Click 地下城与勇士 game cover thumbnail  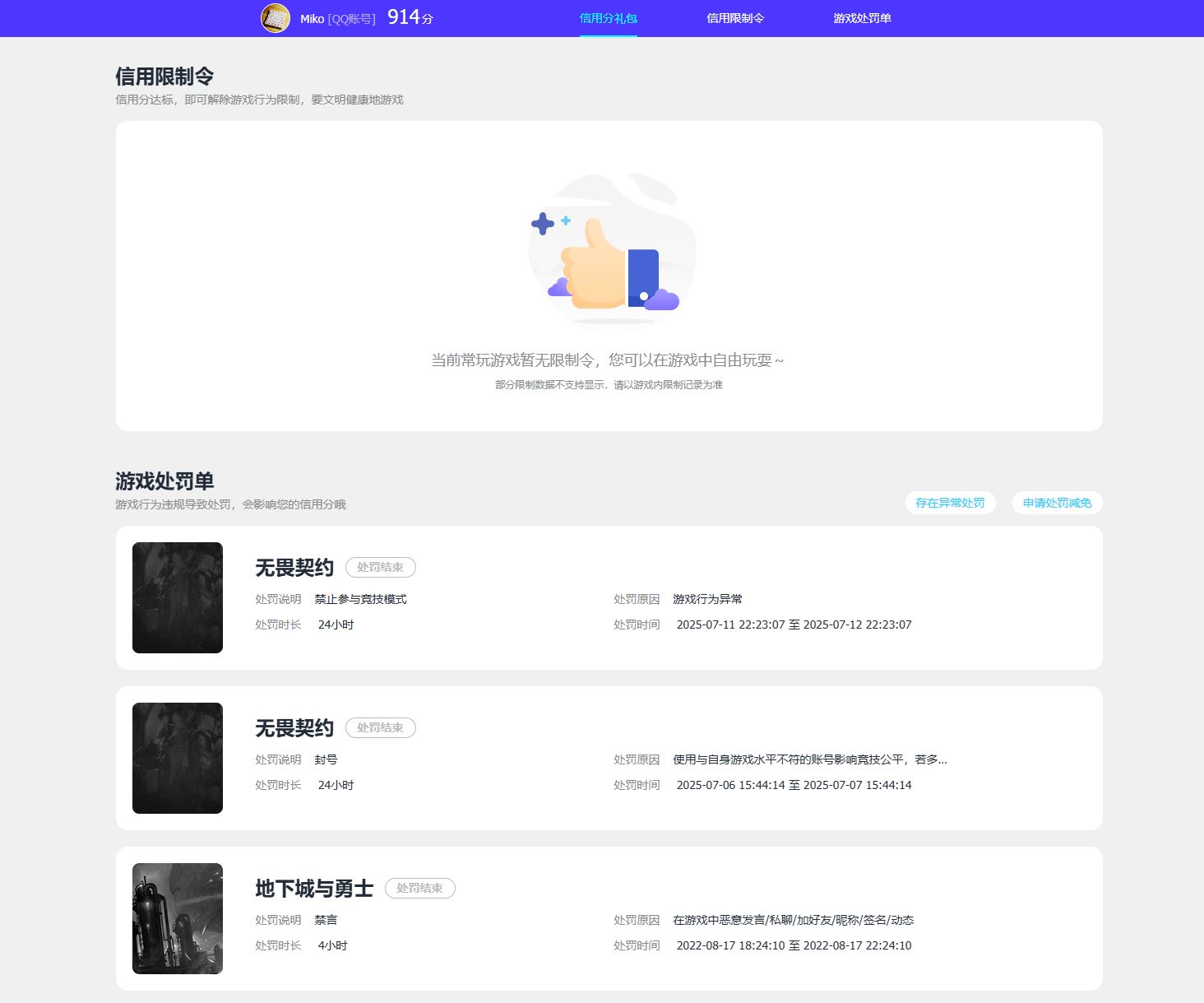178,918
